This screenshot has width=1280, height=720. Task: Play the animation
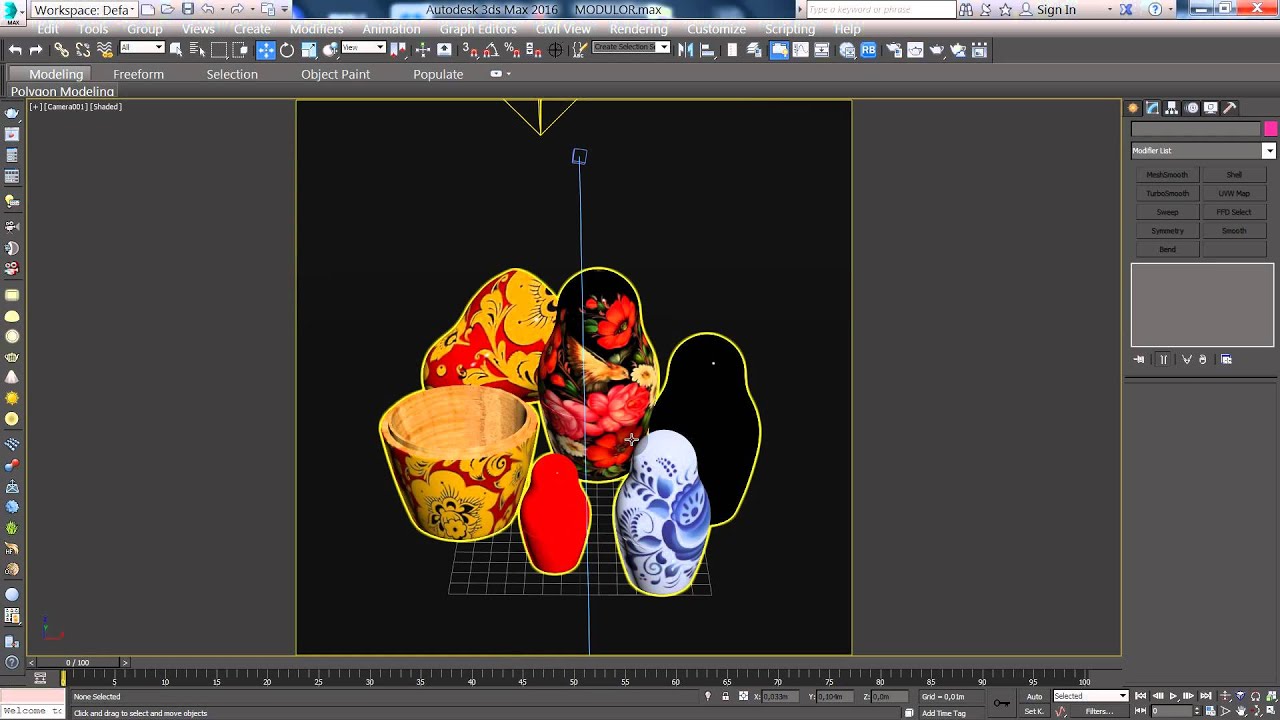coord(1173,696)
